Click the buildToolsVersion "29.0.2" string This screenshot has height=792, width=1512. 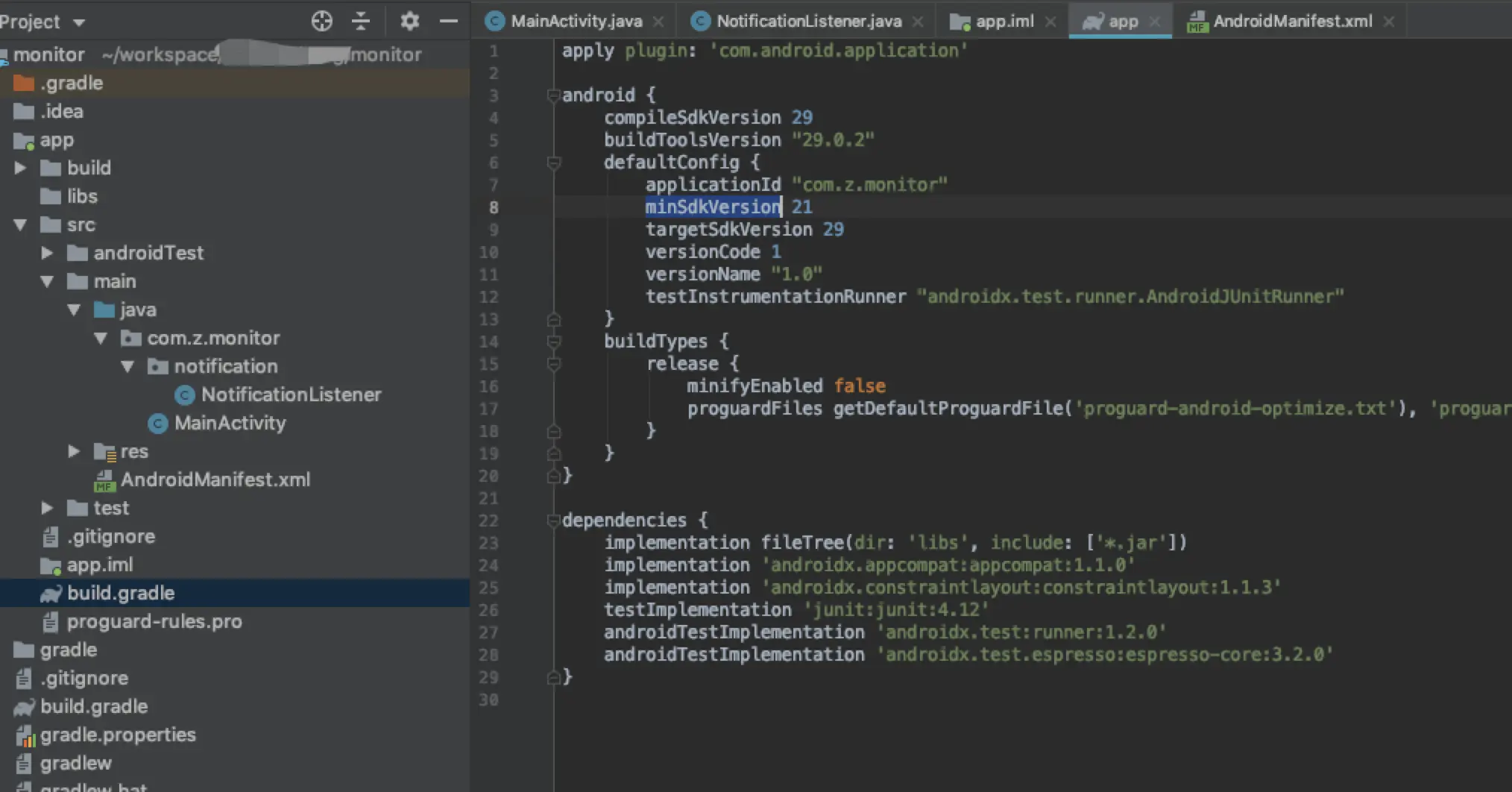click(x=833, y=139)
